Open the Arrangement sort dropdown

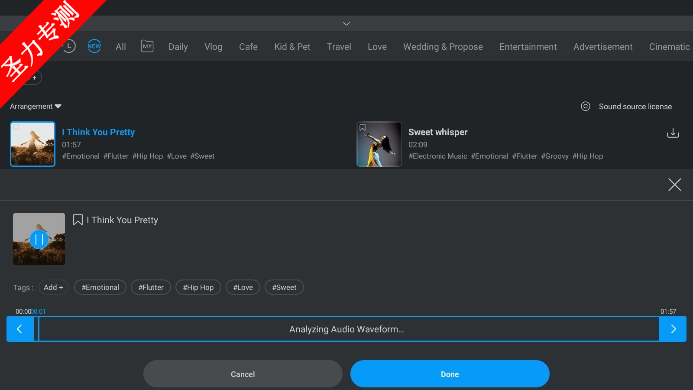click(x=35, y=107)
